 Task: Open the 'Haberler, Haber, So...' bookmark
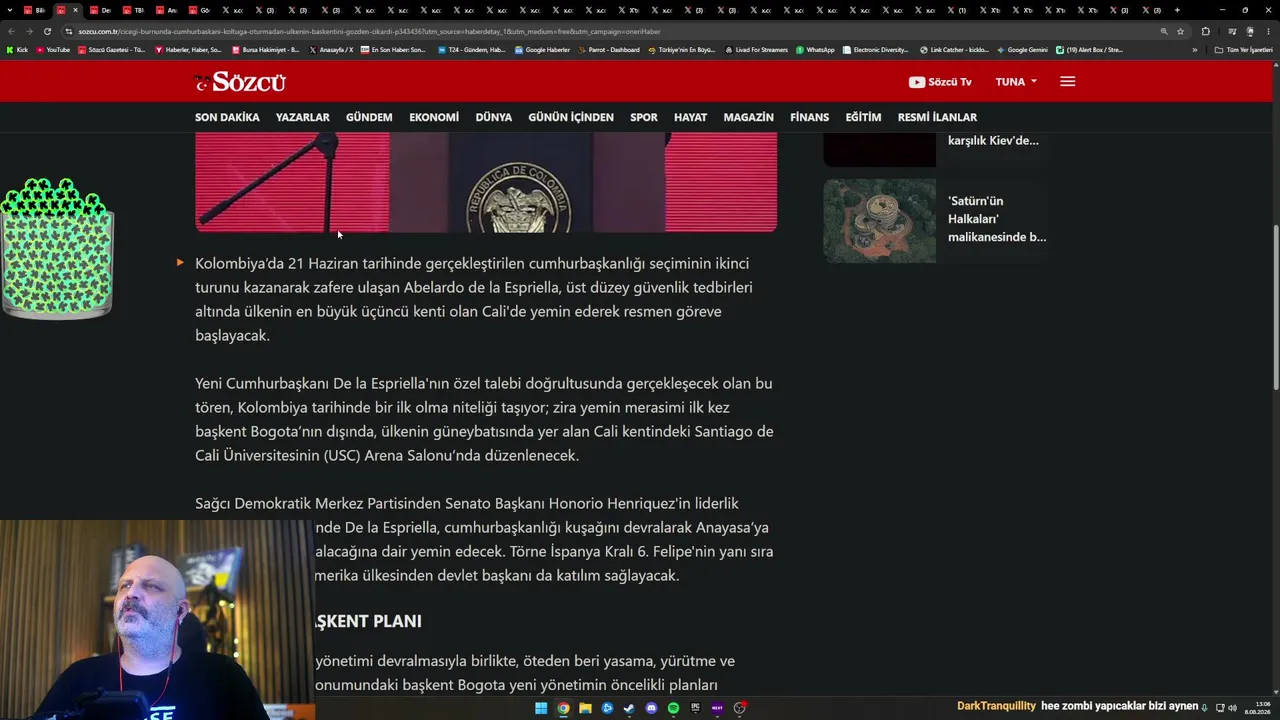point(188,49)
